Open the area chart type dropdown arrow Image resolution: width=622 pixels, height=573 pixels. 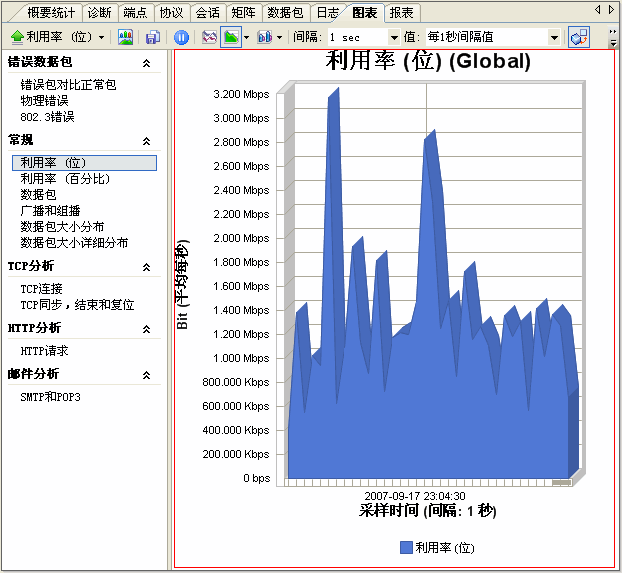click(246, 38)
